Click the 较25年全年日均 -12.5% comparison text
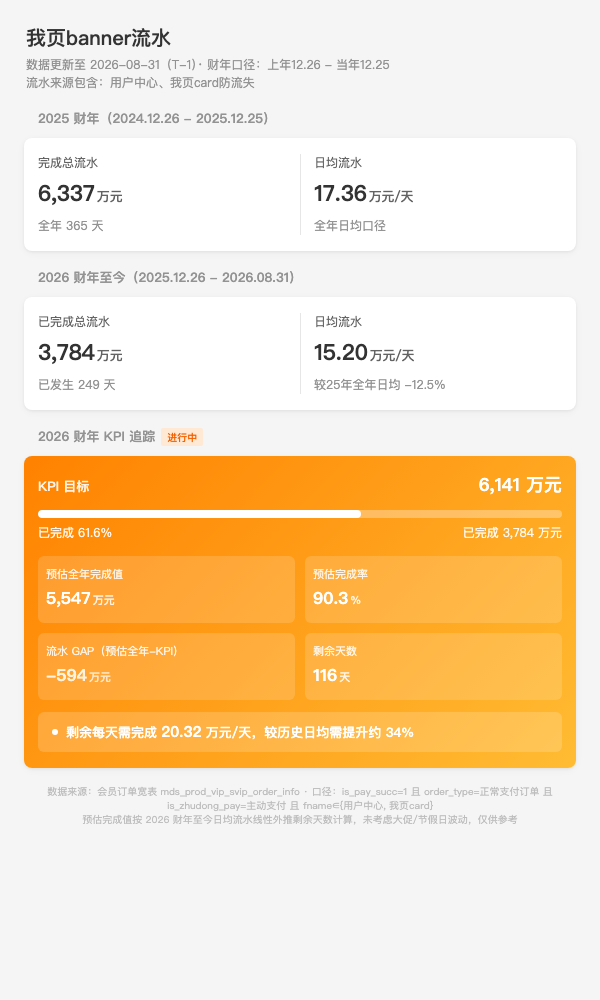 tap(379, 385)
